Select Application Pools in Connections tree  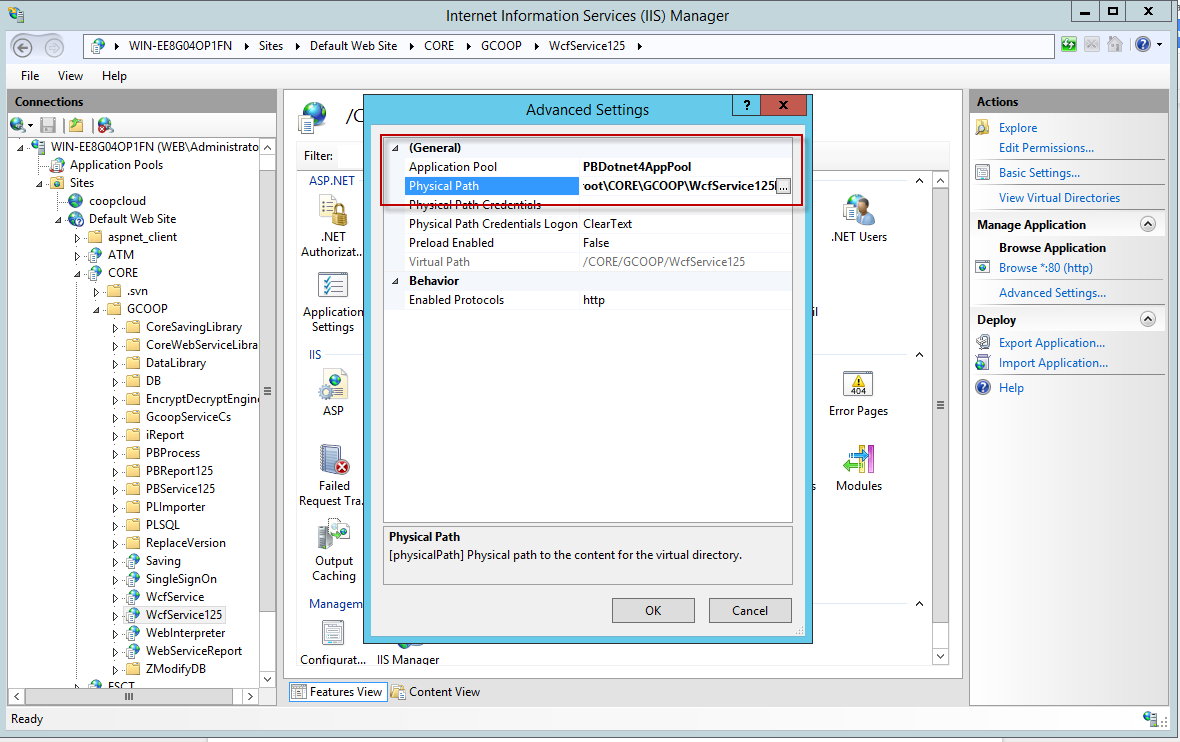[x=116, y=165]
